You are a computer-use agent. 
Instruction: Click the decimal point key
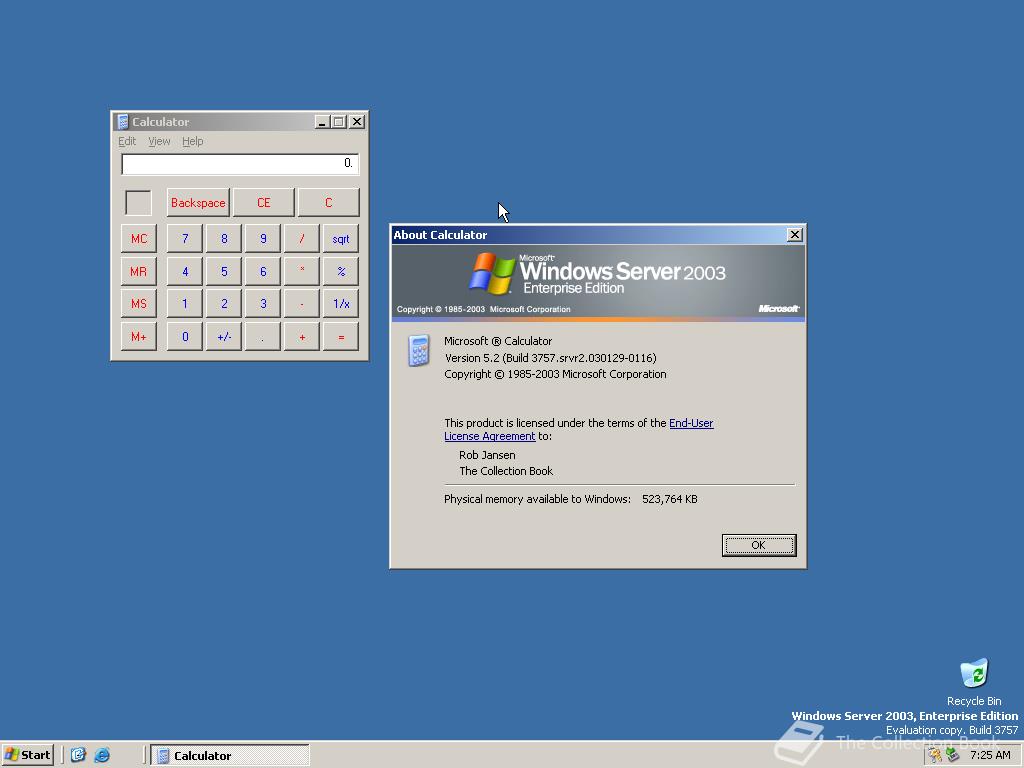(x=263, y=337)
